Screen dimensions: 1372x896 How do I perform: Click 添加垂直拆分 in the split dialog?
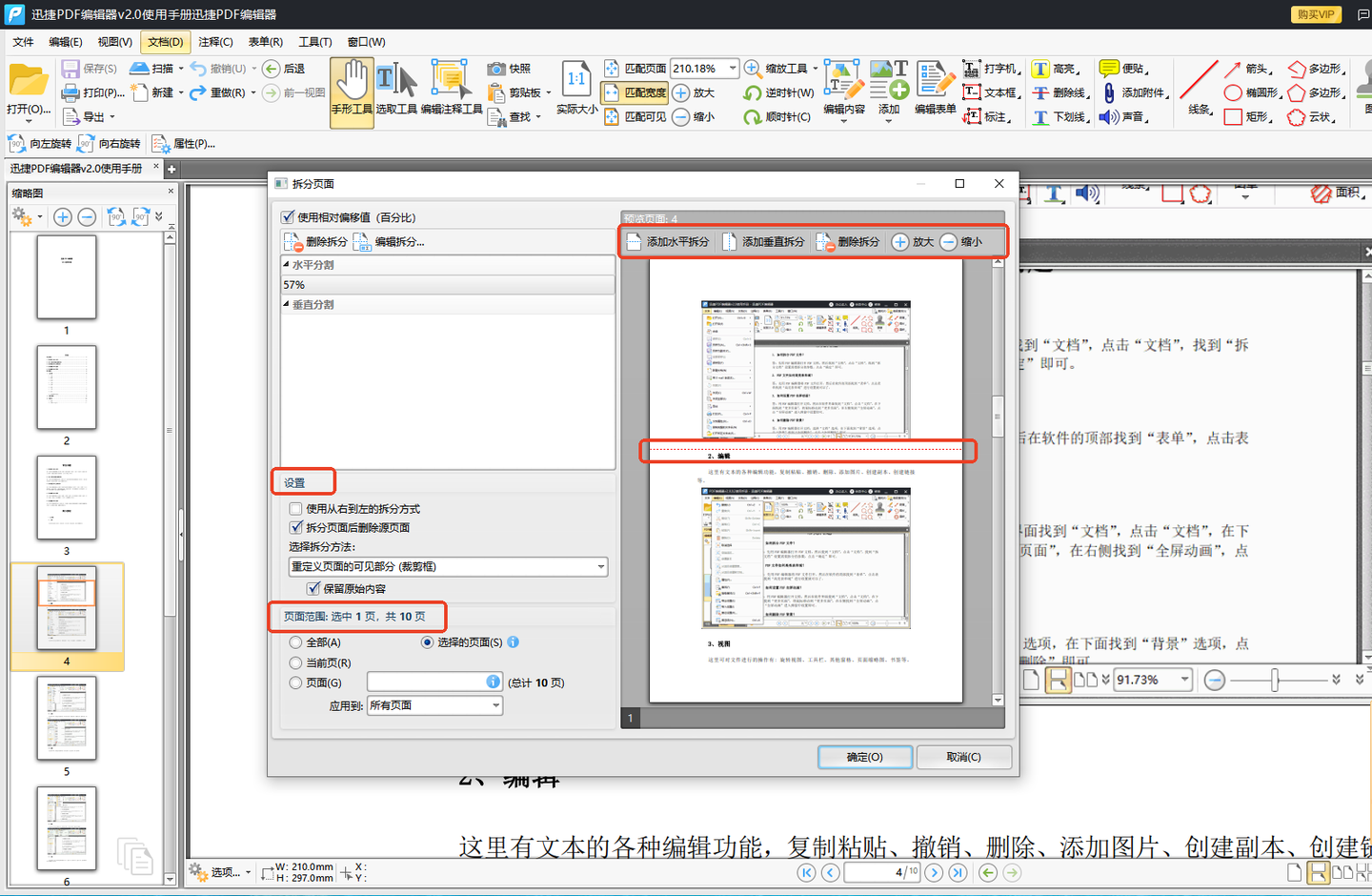(x=763, y=241)
